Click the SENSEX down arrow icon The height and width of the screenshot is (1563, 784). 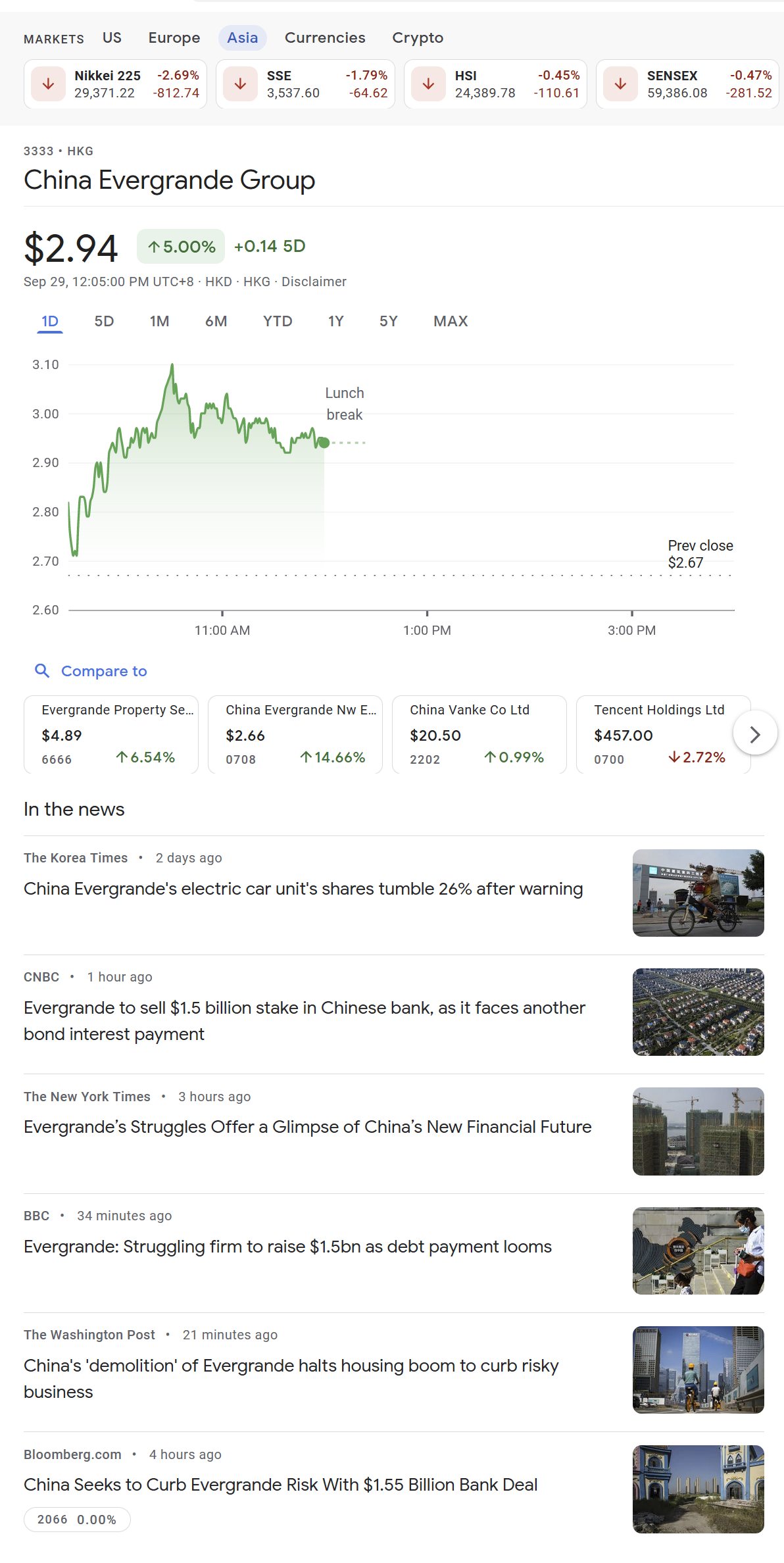(620, 84)
